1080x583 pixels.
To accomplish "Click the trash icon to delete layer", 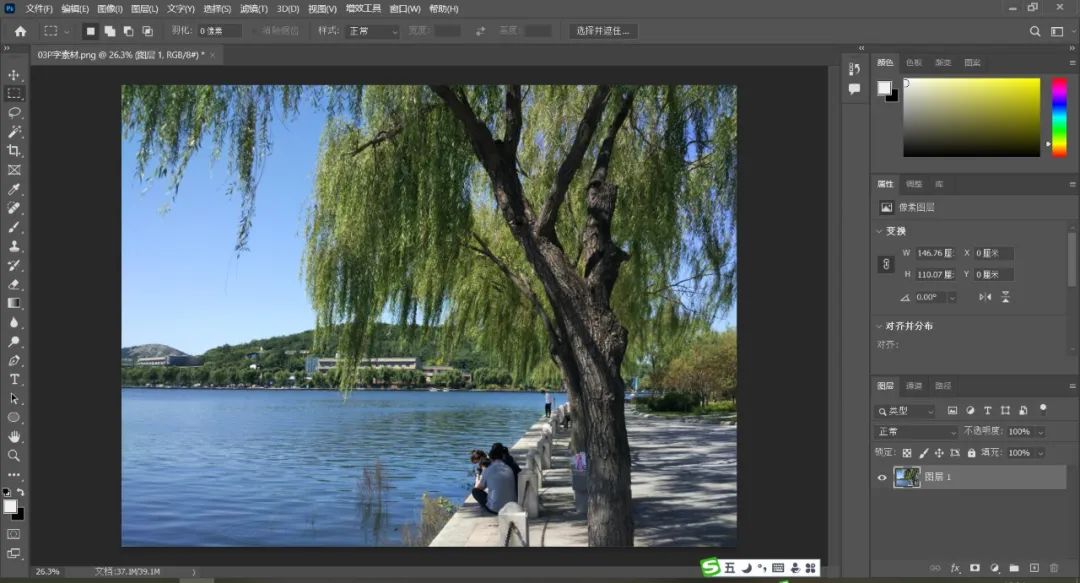I will [1054, 568].
